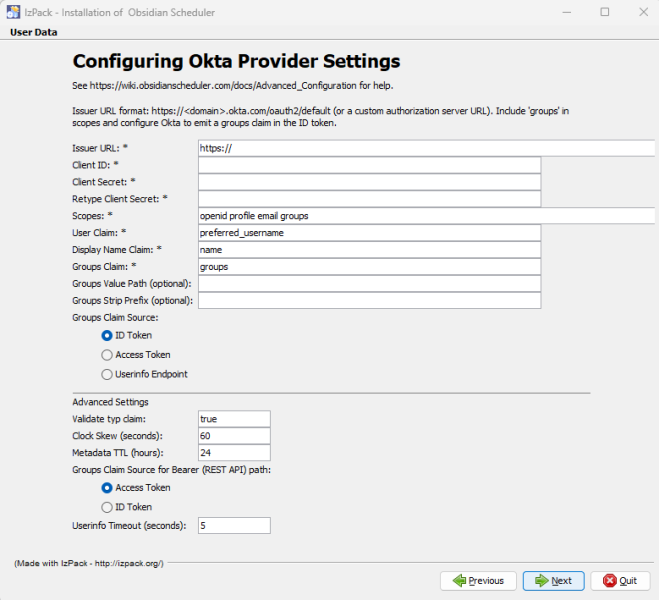This screenshot has height=600, width=659.
Task: Click the Made with IzPack footer text
Action: 89,563
